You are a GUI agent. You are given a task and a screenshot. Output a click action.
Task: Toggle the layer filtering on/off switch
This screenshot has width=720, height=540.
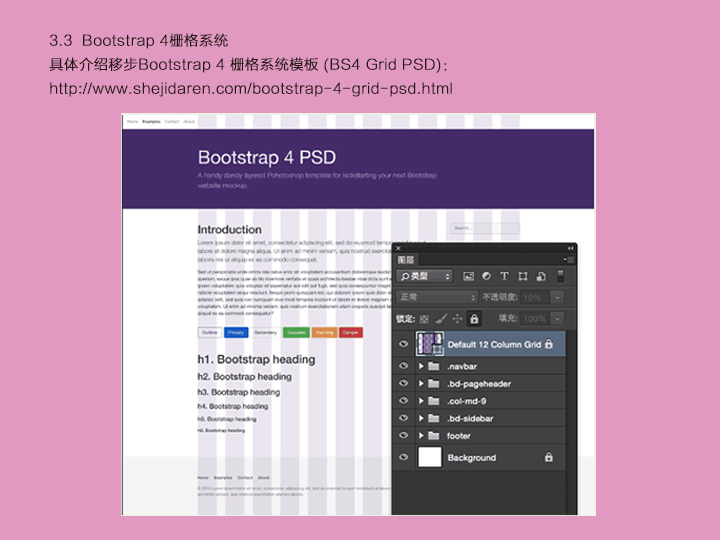click(560, 276)
